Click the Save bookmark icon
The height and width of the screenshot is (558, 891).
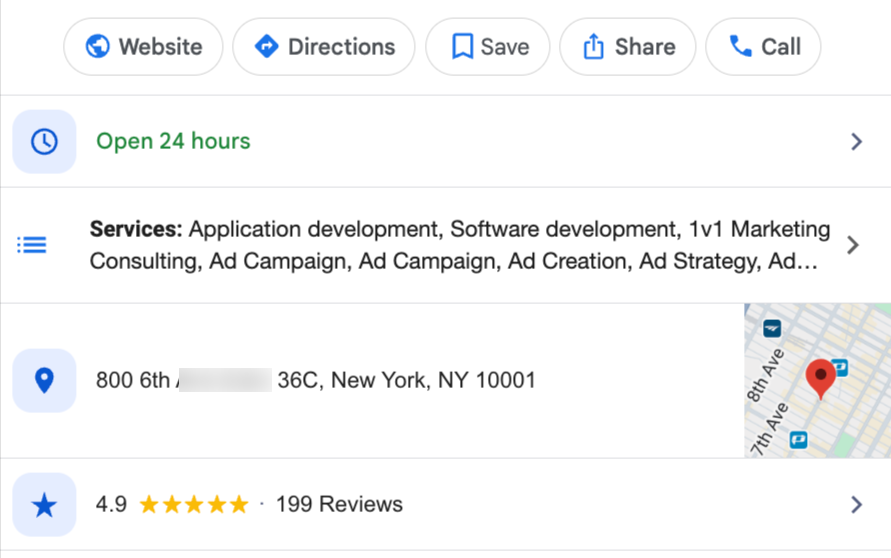coord(462,47)
